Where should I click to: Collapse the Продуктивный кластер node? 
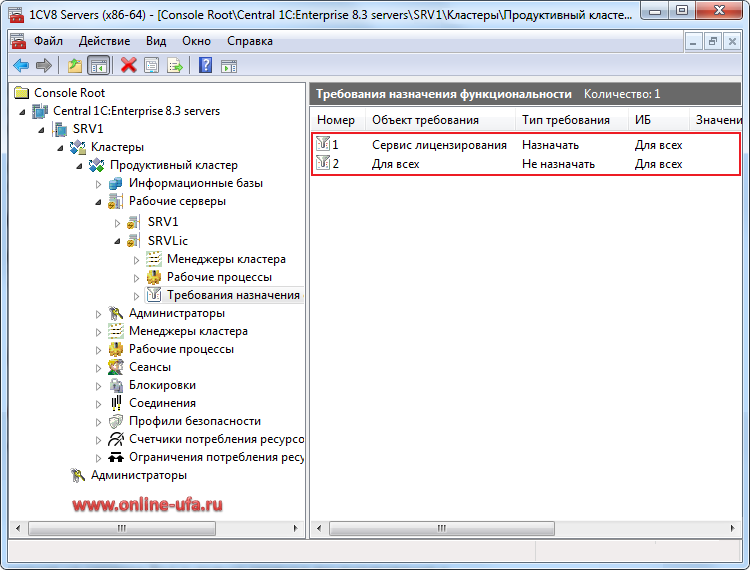click(79, 166)
